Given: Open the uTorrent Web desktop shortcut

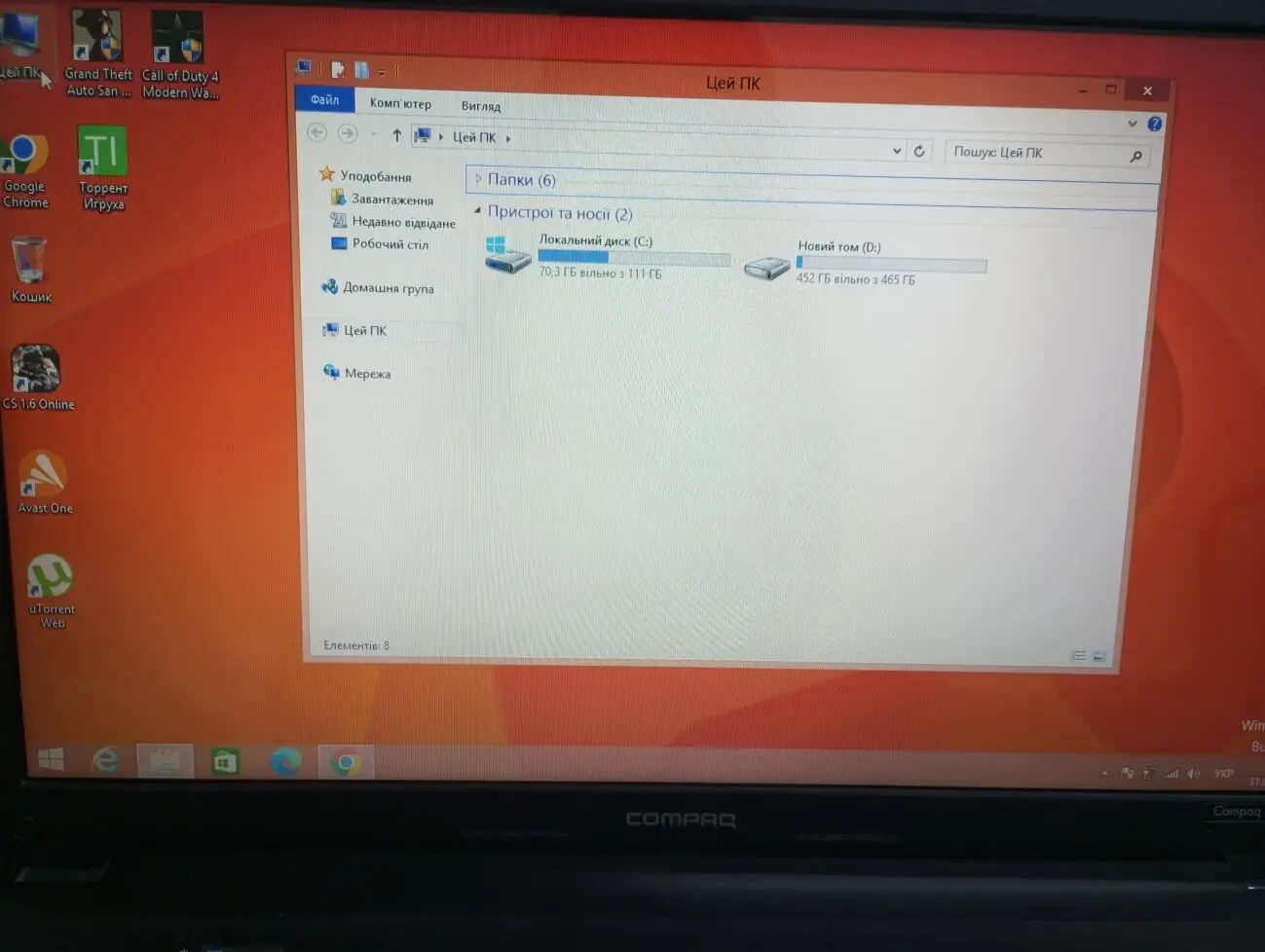Looking at the screenshot, I should tap(51, 590).
